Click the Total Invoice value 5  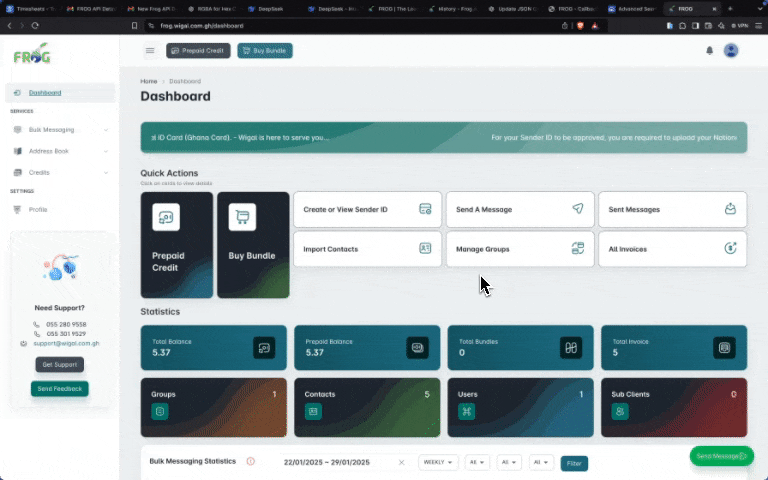pos(615,353)
